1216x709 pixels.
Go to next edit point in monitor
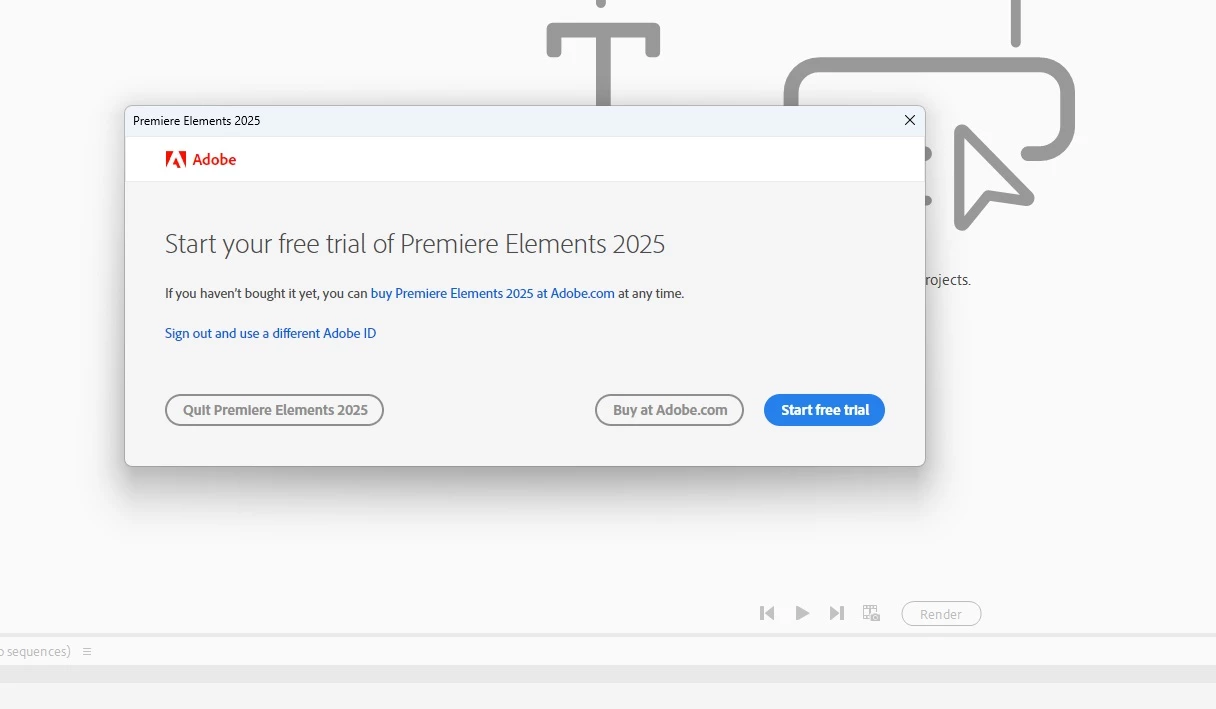point(837,613)
